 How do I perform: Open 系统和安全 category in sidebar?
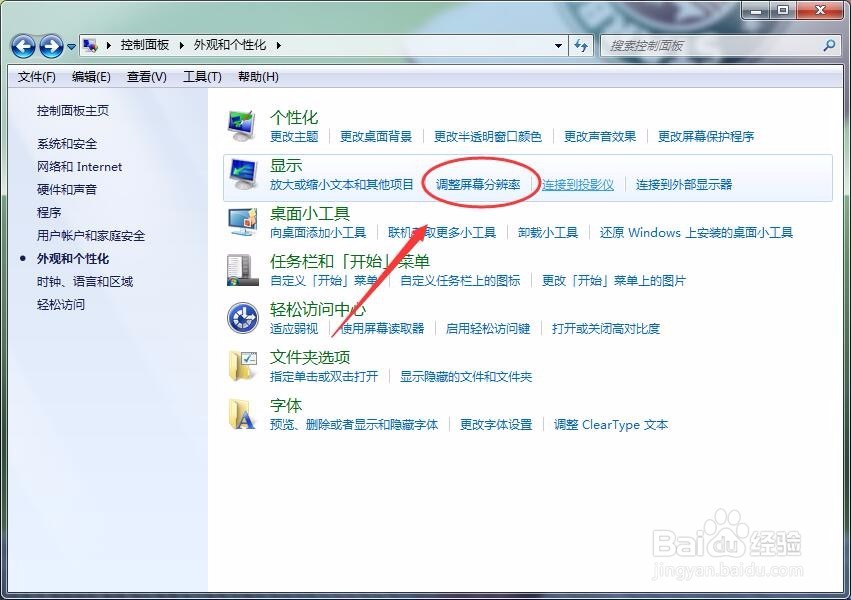pyautogui.click(x=67, y=144)
